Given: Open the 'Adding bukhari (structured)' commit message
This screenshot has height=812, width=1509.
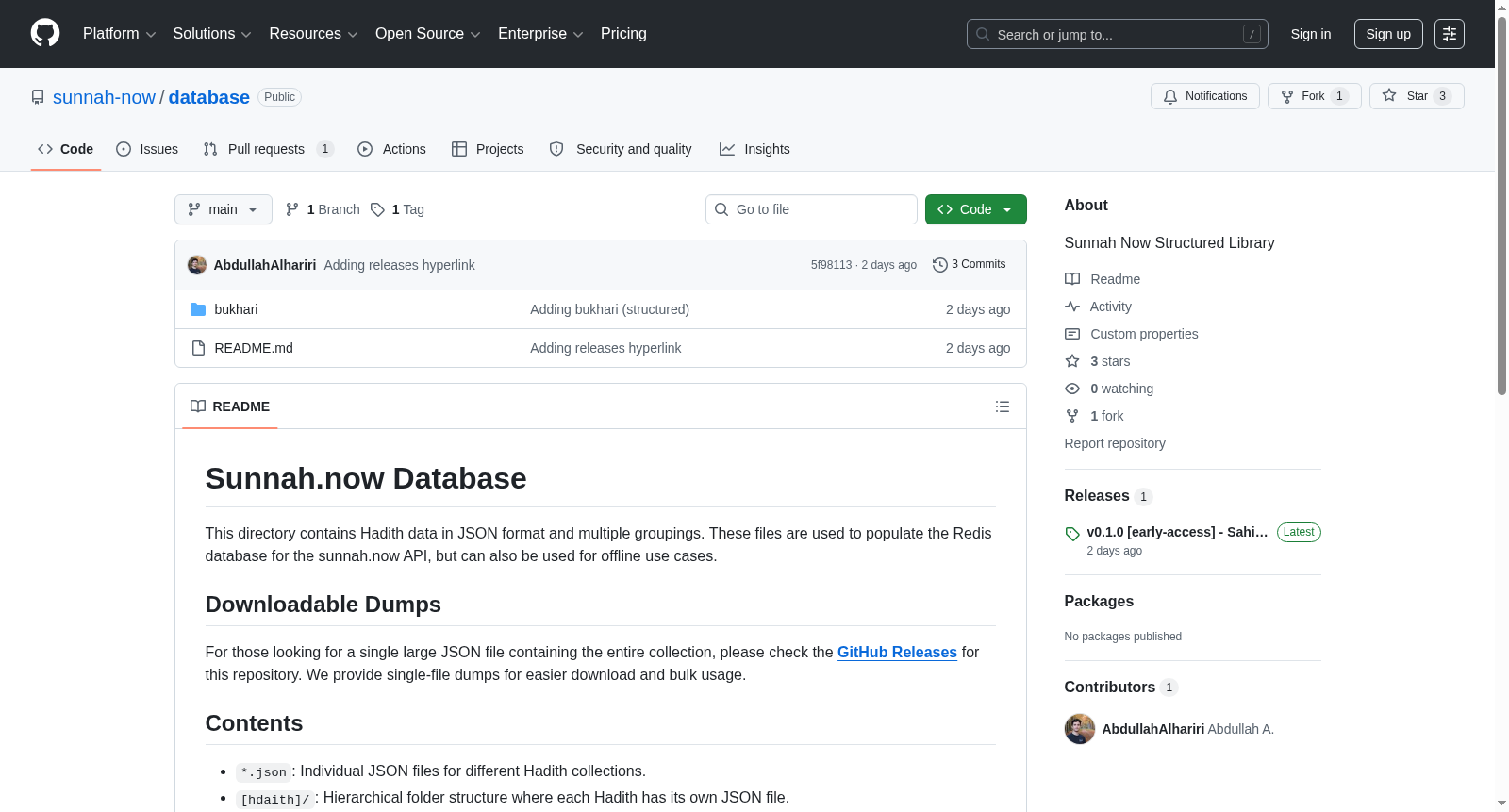Looking at the screenshot, I should (x=609, y=309).
